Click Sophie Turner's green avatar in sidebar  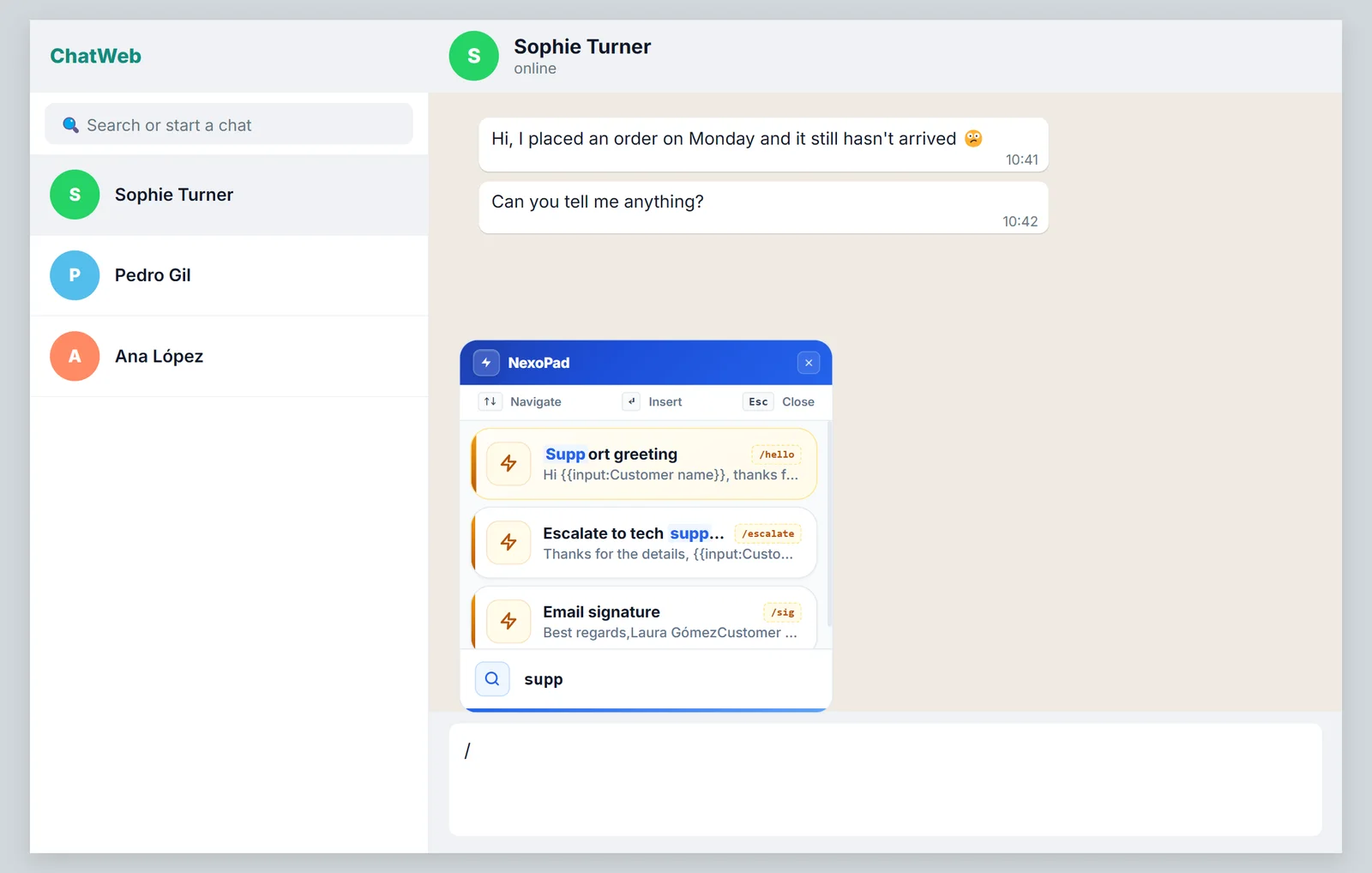(75, 195)
